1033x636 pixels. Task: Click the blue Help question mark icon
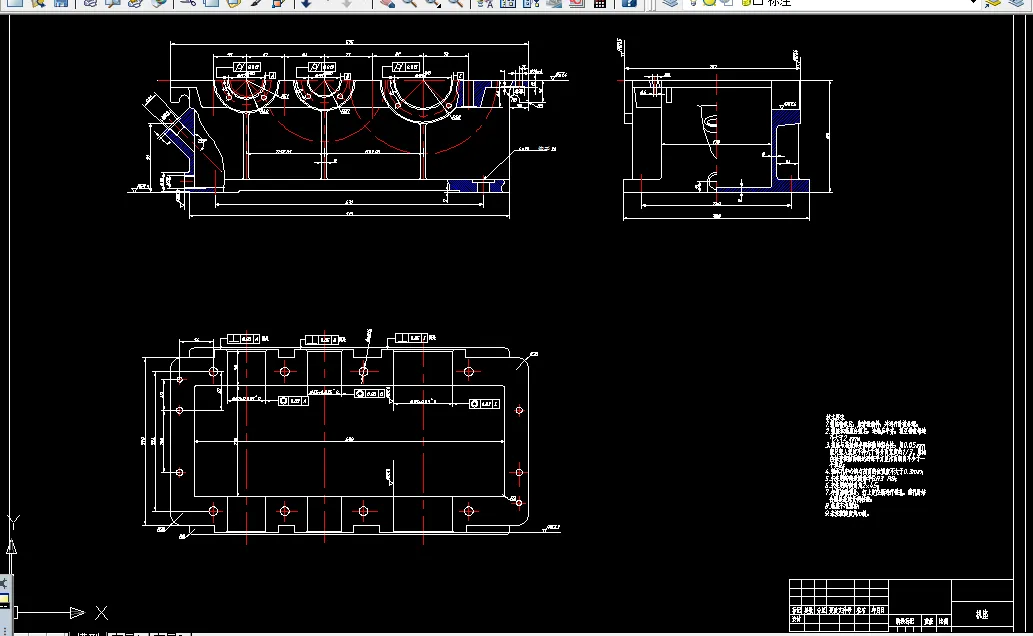tap(629, 3)
